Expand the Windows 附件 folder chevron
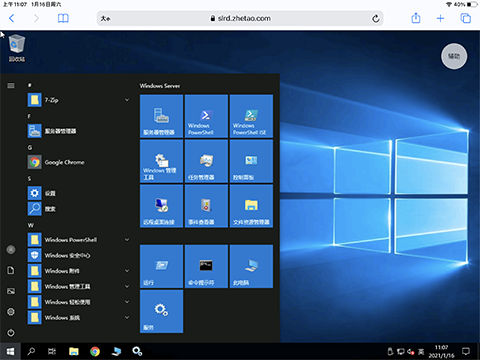The height and width of the screenshot is (360, 480). click(127, 271)
